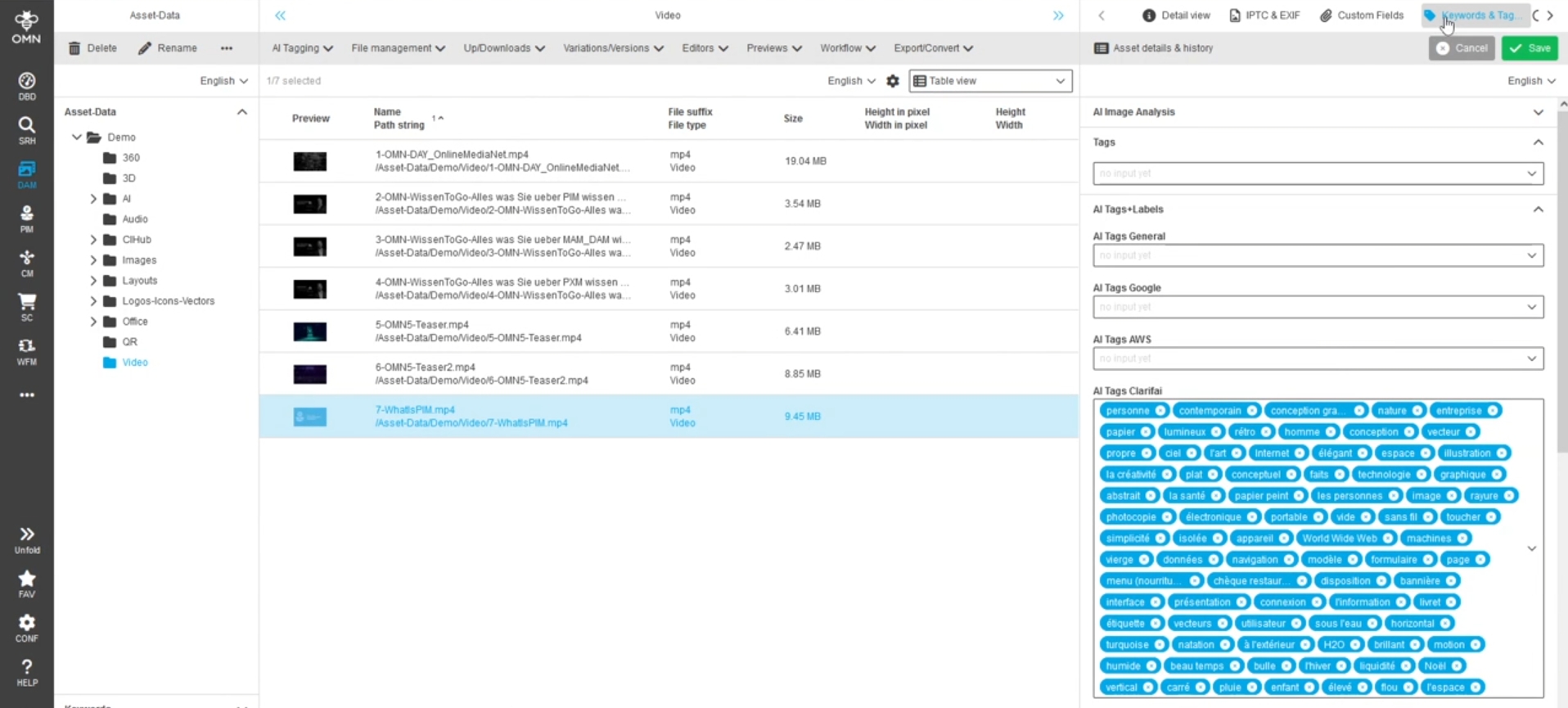
Task: Open the PIM module icon
Action: pyautogui.click(x=26, y=218)
